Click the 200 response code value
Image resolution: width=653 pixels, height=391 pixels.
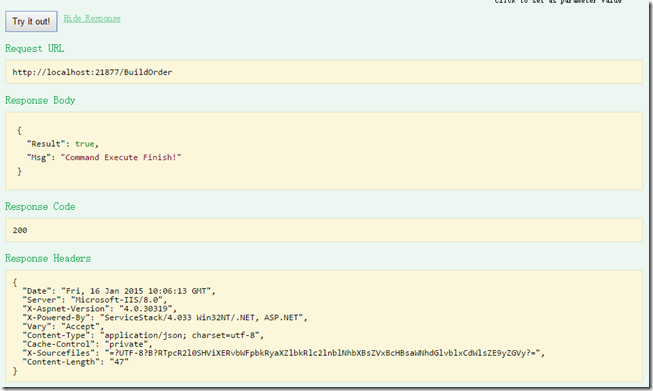[x=20, y=230]
